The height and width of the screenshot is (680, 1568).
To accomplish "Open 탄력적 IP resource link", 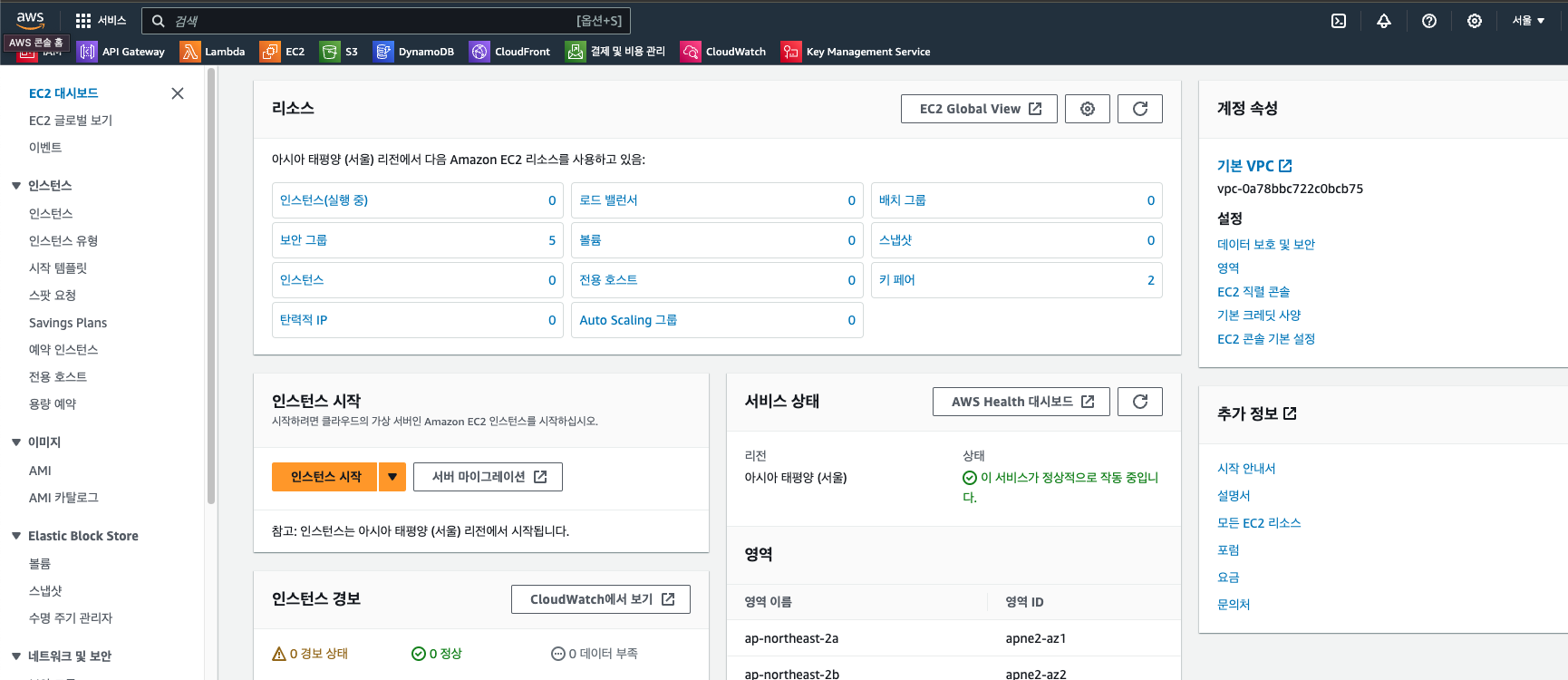I will coord(304,320).
